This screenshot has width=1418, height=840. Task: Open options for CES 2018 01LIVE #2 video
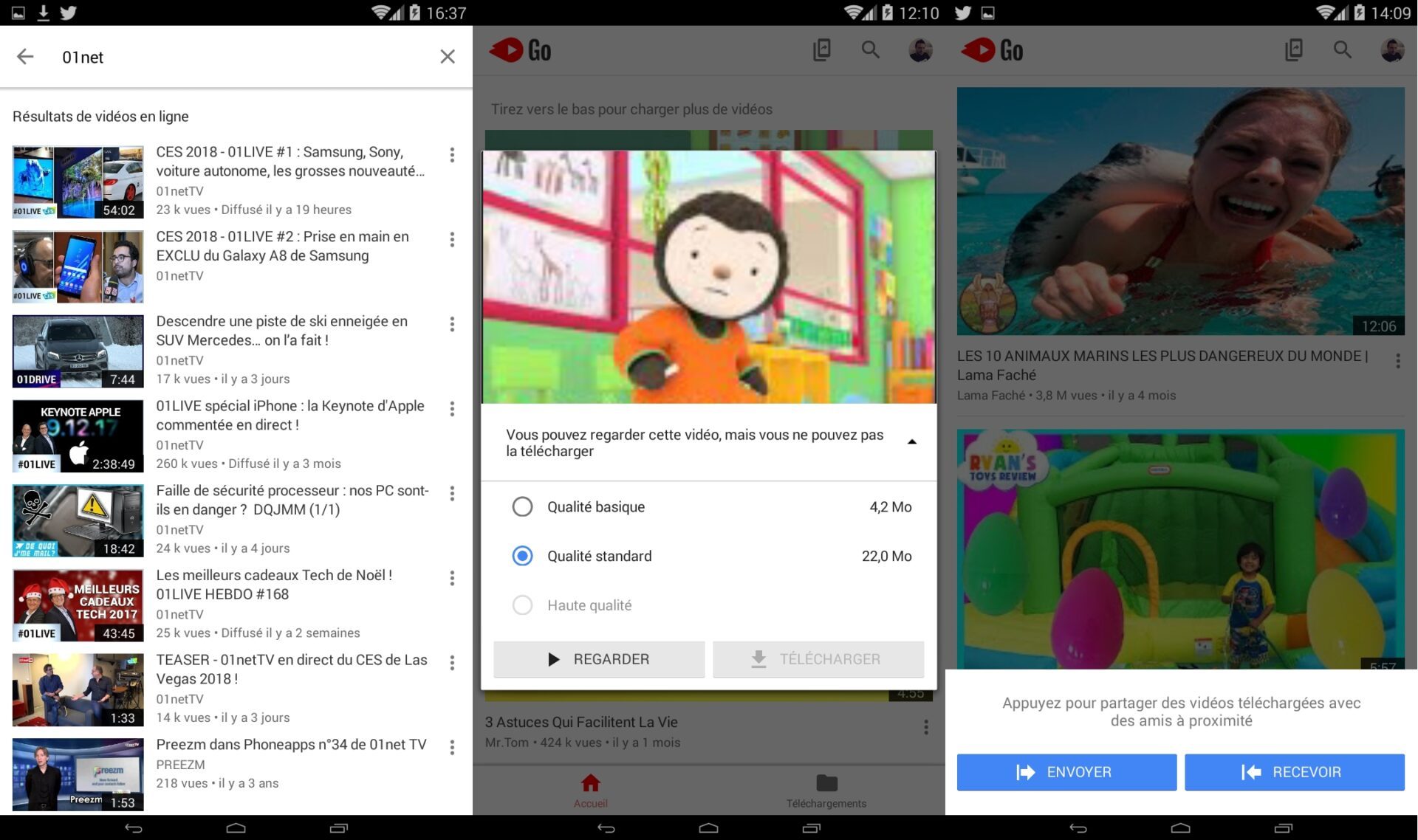452,240
